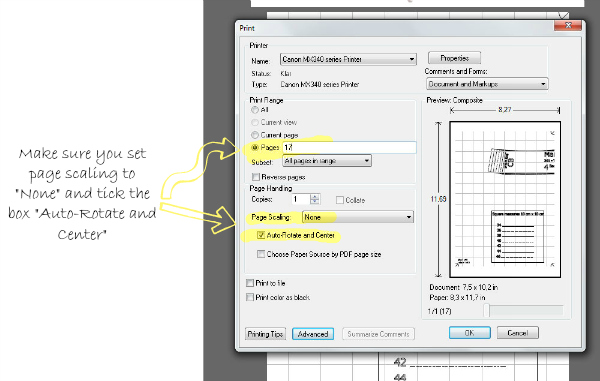The height and width of the screenshot is (381, 600).
Task: Expand Comments and Forms dropdown
Action: pyautogui.click(x=487, y=84)
